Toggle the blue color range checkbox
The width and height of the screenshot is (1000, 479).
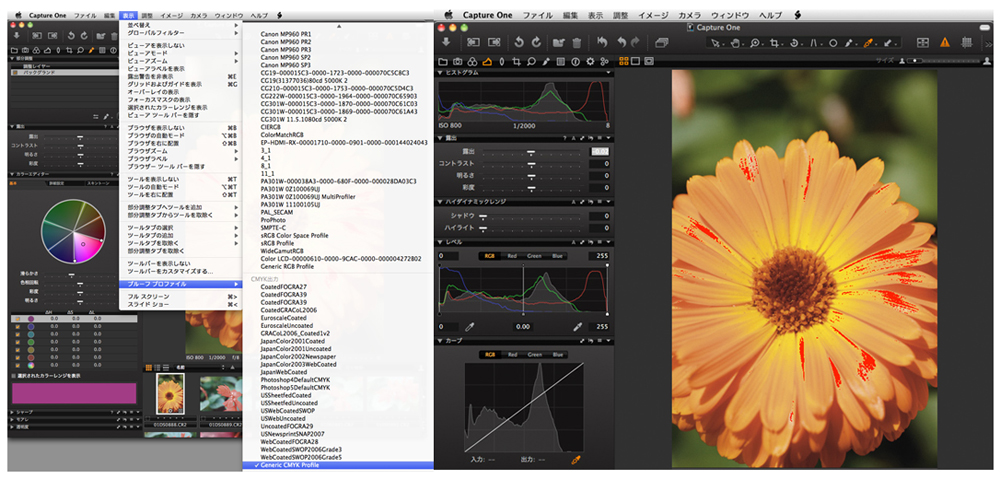tap(18, 327)
